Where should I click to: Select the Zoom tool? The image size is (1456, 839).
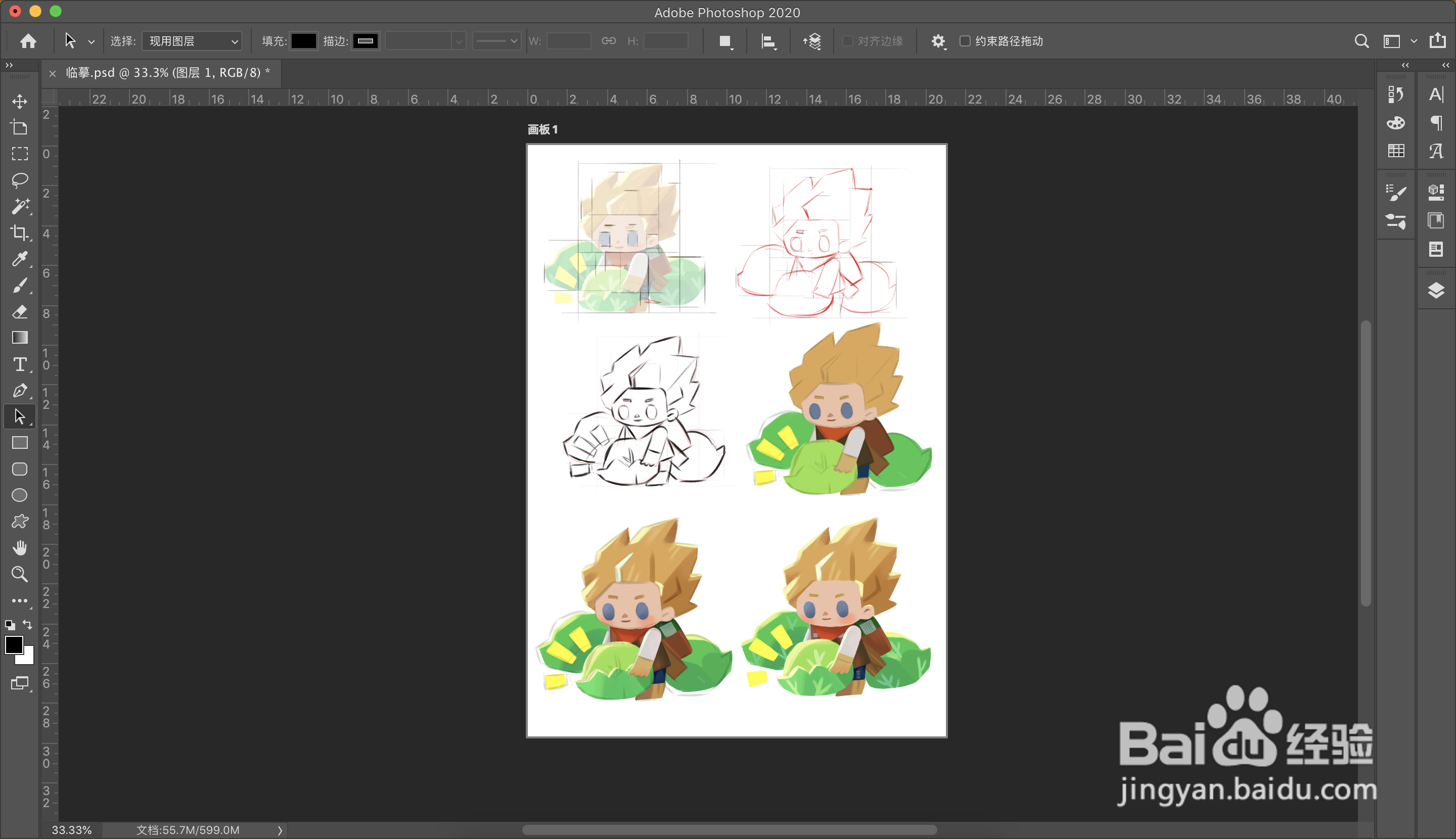20,575
